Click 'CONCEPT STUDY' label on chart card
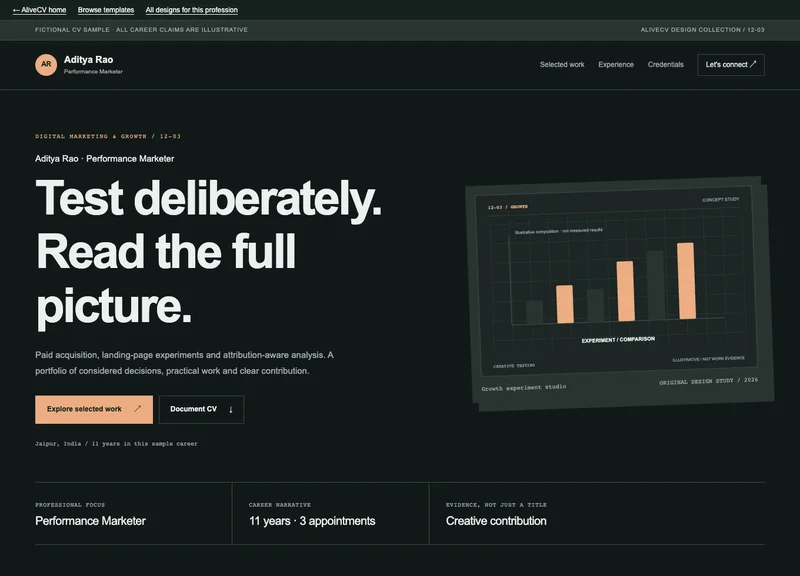The height and width of the screenshot is (576, 800). click(720, 199)
